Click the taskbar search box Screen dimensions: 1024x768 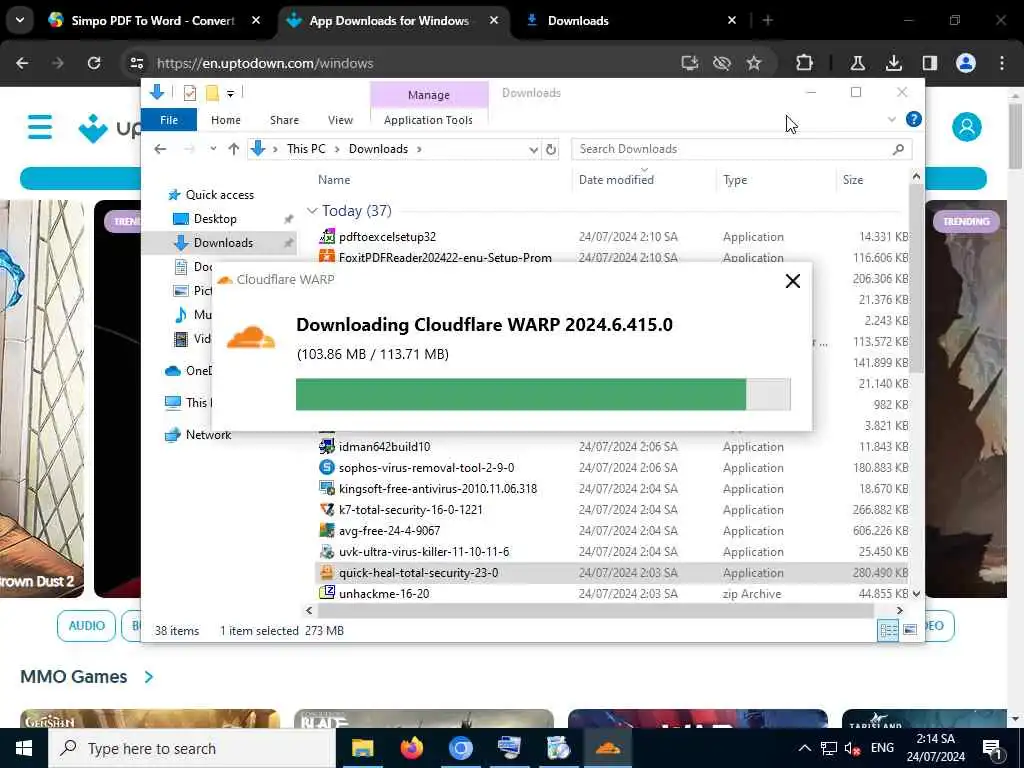pyautogui.click(x=192, y=748)
